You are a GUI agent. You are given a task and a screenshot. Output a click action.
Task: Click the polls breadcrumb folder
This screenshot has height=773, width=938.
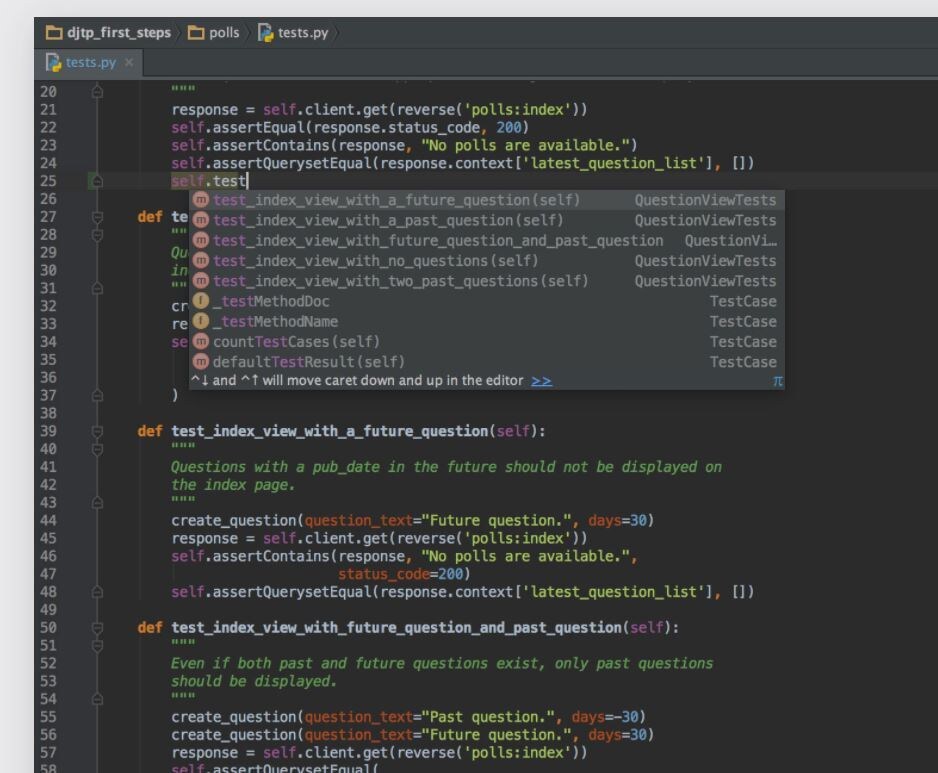[214, 33]
